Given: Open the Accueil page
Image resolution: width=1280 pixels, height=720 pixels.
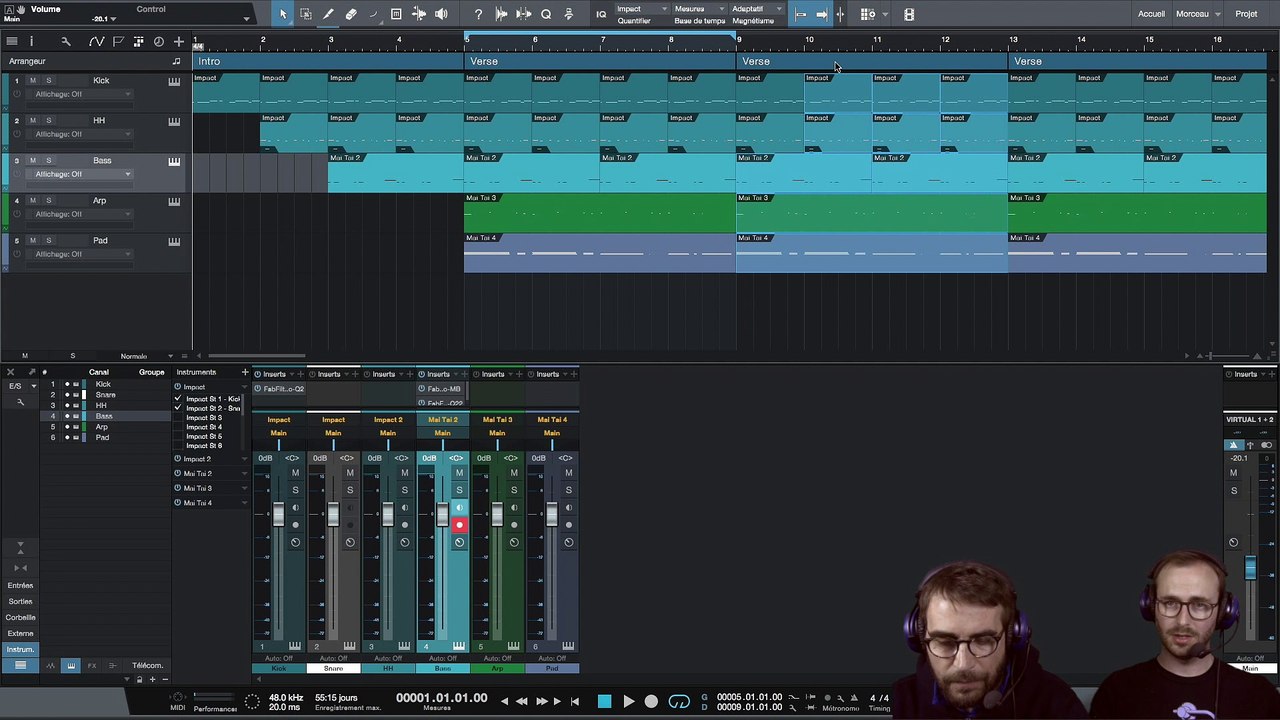Looking at the screenshot, I should click(1151, 14).
